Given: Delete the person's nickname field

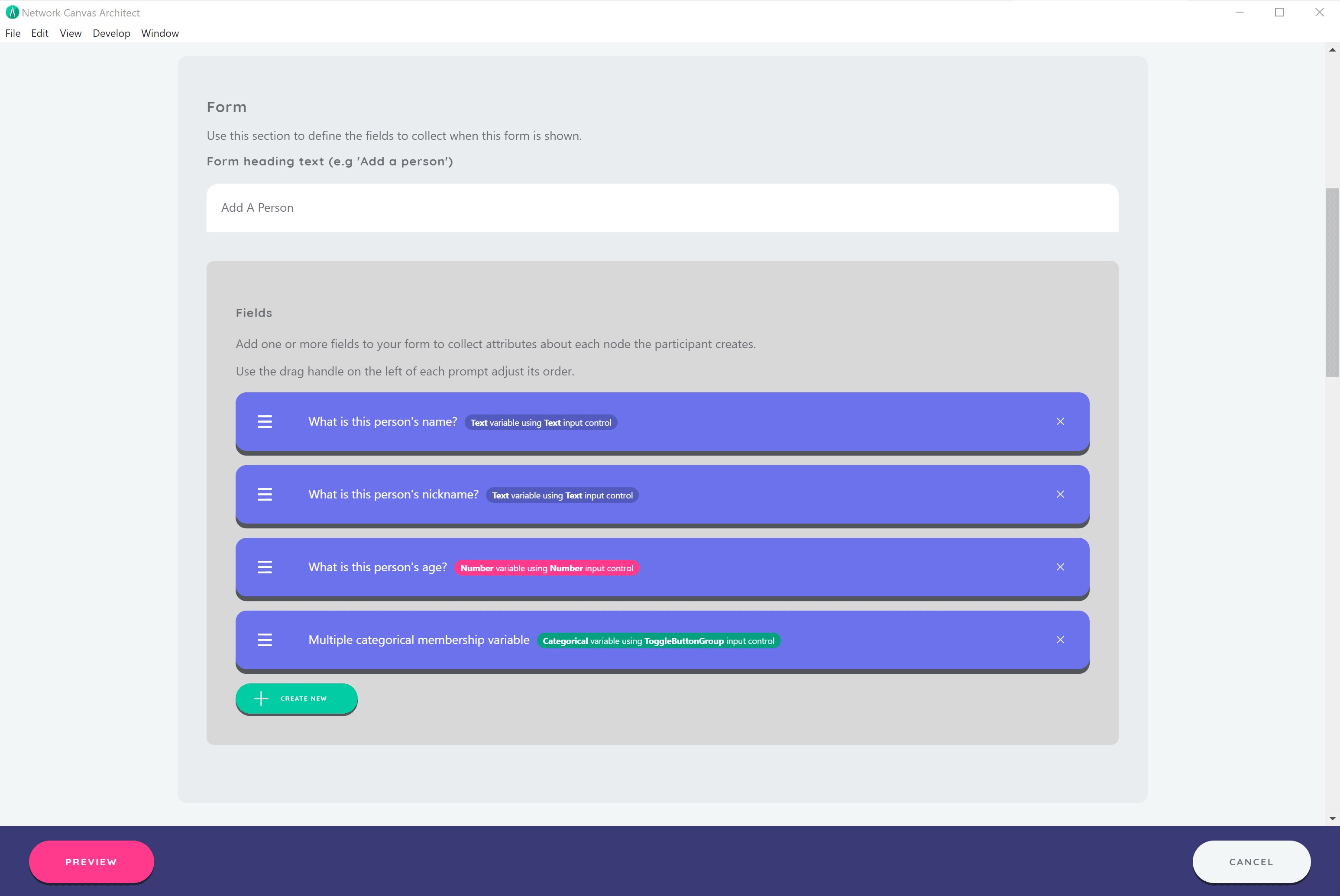Looking at the screenshot, I should [x=1060, y=494].
